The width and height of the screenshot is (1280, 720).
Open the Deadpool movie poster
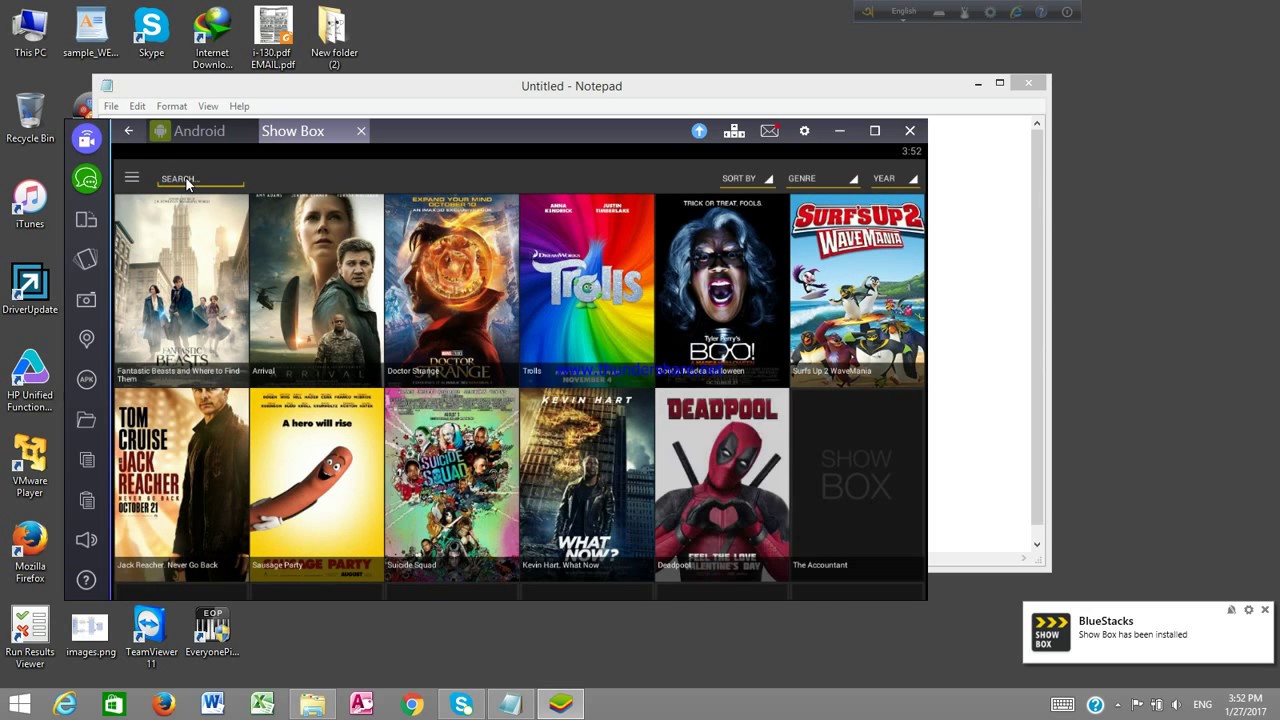pos(721,484)
